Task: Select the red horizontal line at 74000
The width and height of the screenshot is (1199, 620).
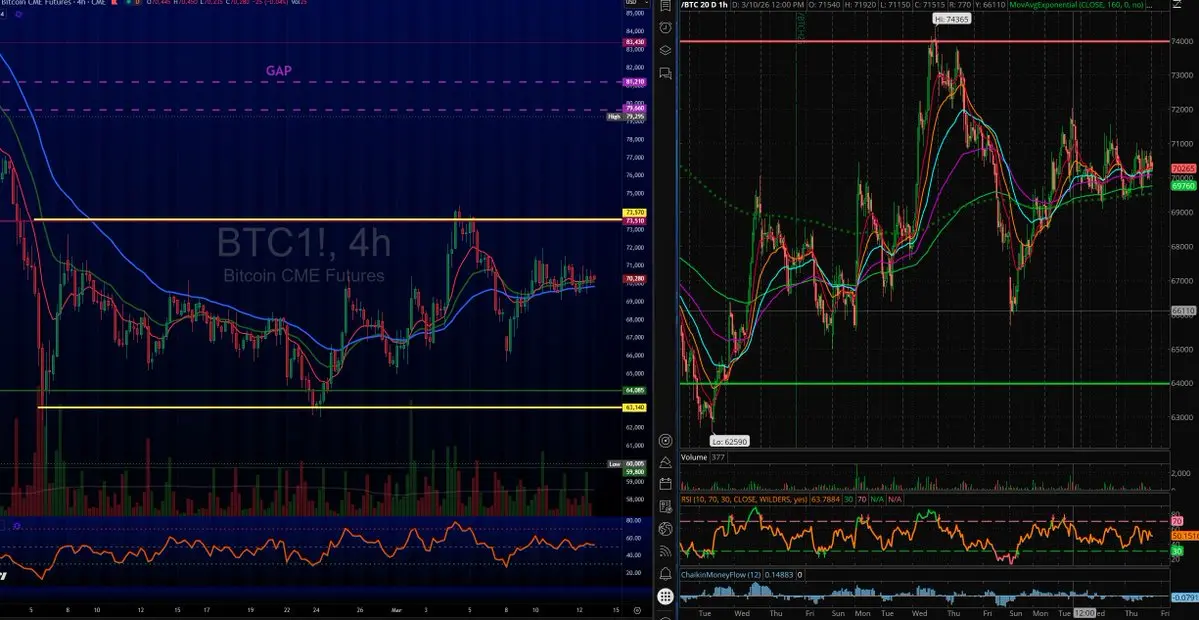Action: coord(924,41)
